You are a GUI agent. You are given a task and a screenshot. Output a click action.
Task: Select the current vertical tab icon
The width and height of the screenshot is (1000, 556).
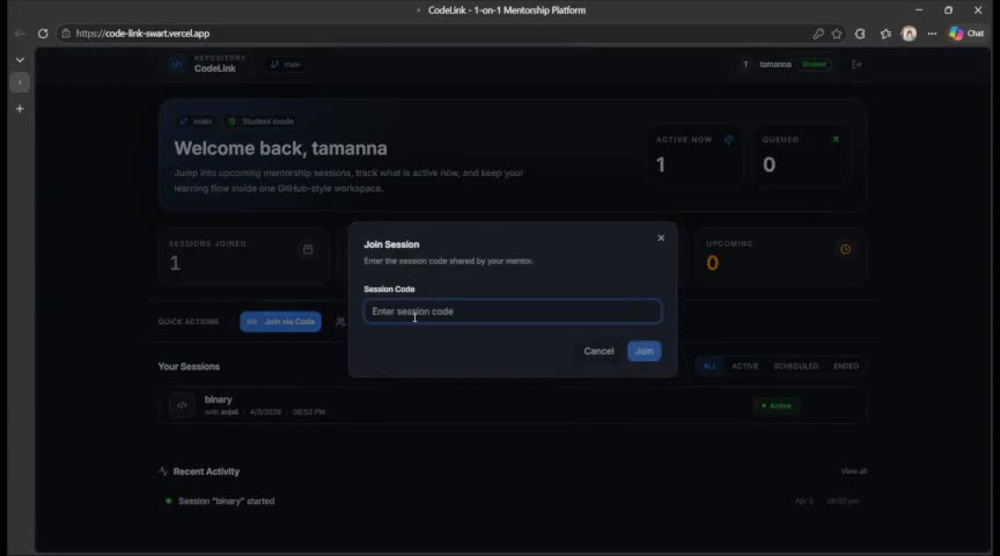tap(20, 83)
